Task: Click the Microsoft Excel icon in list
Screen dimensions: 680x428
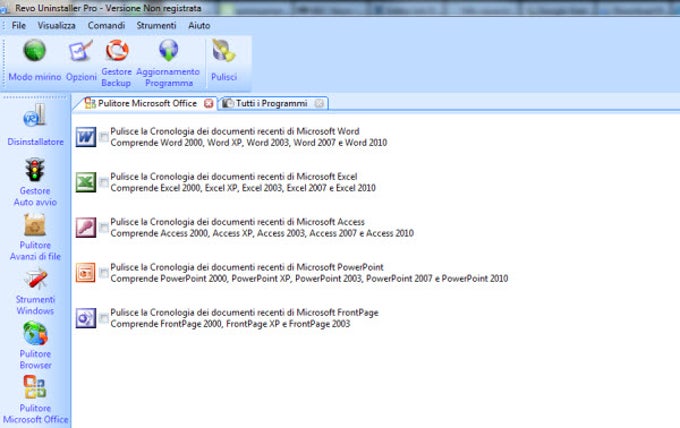Action: point(86,182)
